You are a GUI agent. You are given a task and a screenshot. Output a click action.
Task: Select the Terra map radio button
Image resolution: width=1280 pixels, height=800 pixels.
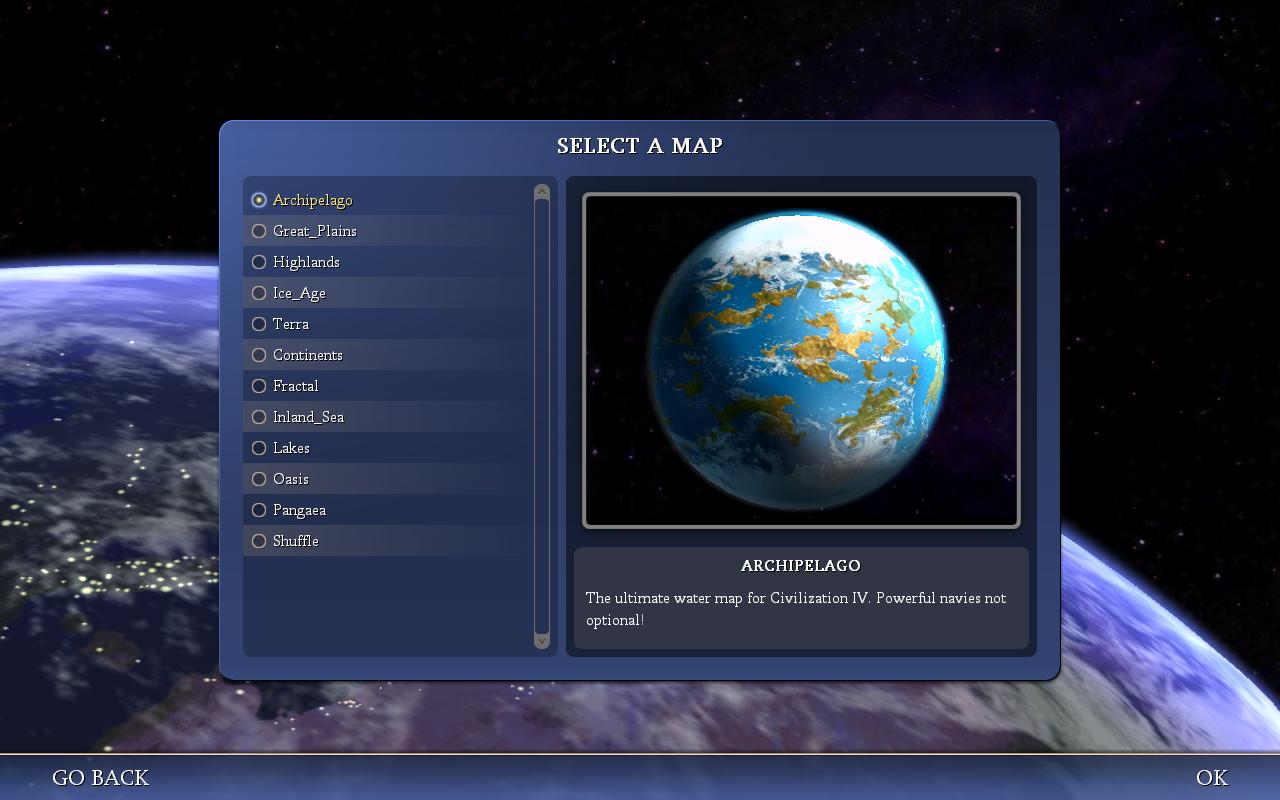click(x=259, y=324)
